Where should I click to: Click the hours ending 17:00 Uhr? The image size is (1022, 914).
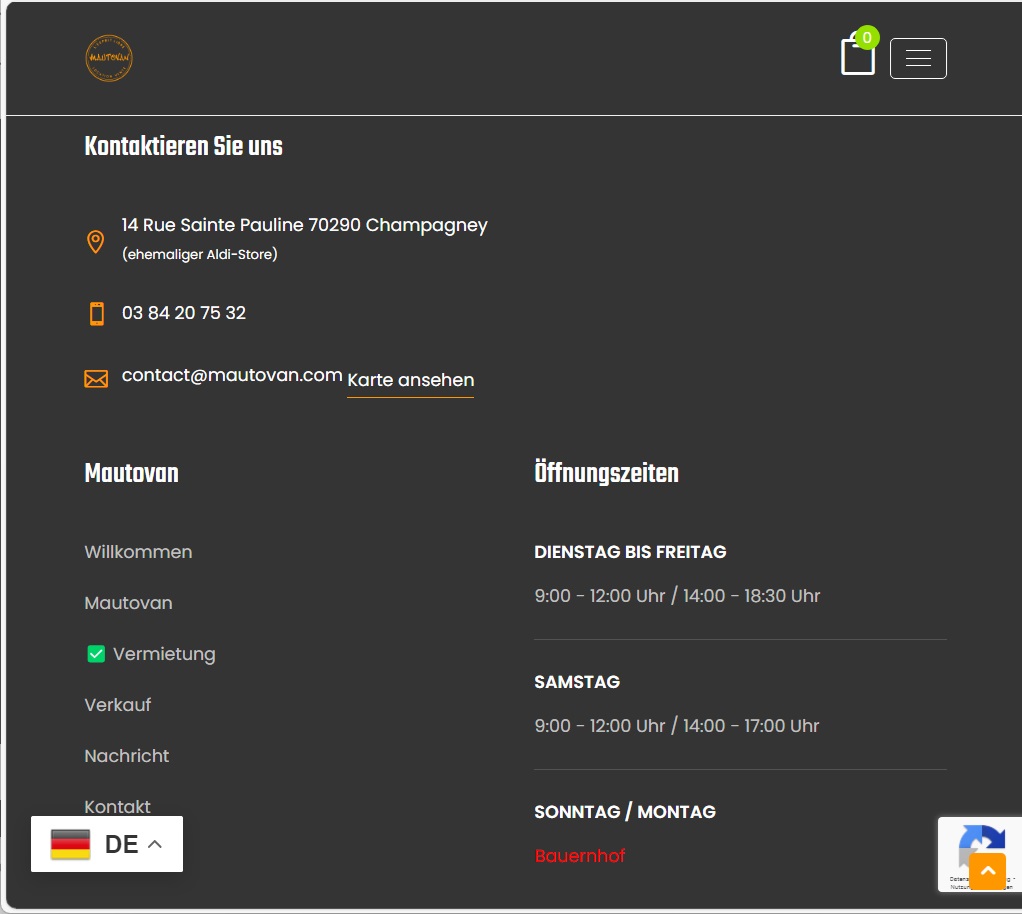[677, 726]
